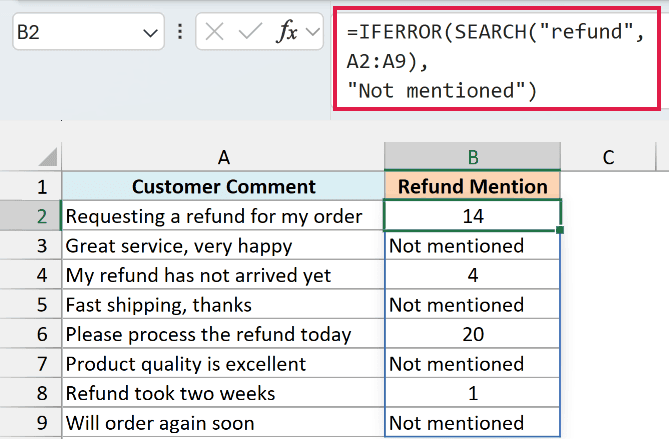The image size is (669, 439).
Task: Open the Name Box dropdown arrow
Action: click(x=150, y=32)
